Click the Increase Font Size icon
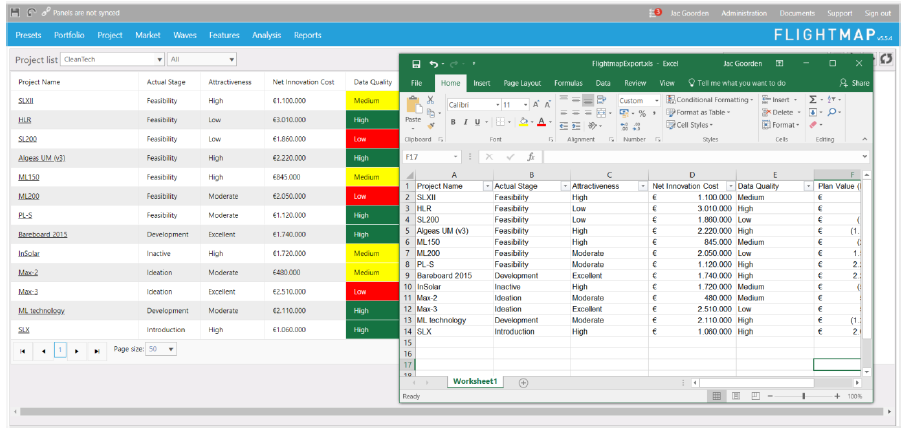This screenshot has width=905, height=431. click(536, 104)
